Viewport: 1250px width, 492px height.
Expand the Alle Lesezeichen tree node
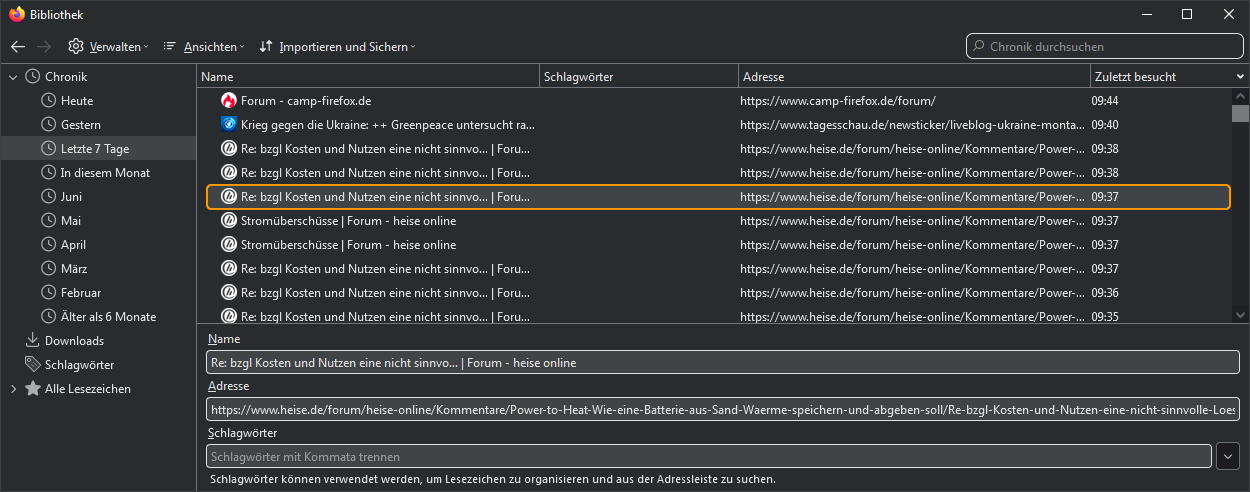pos(13,389)
